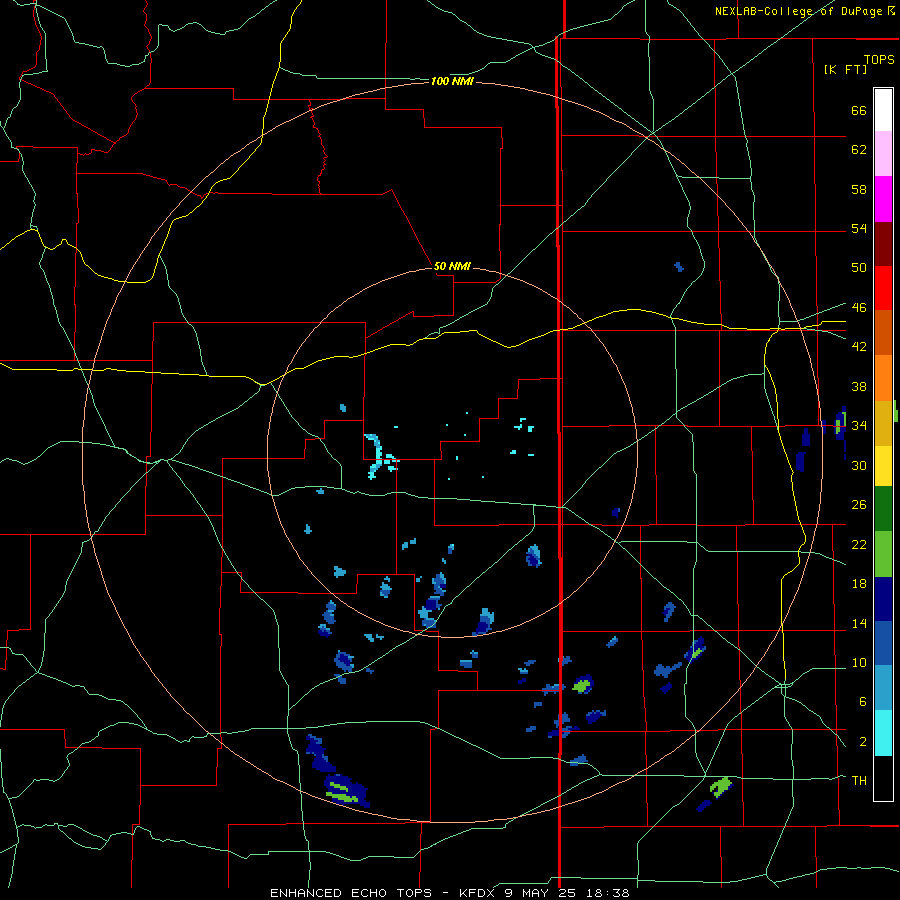Select the navy blue 22 kft legend swatch
The height and width of the screenshot is (900, 900).
coord(883,599)
